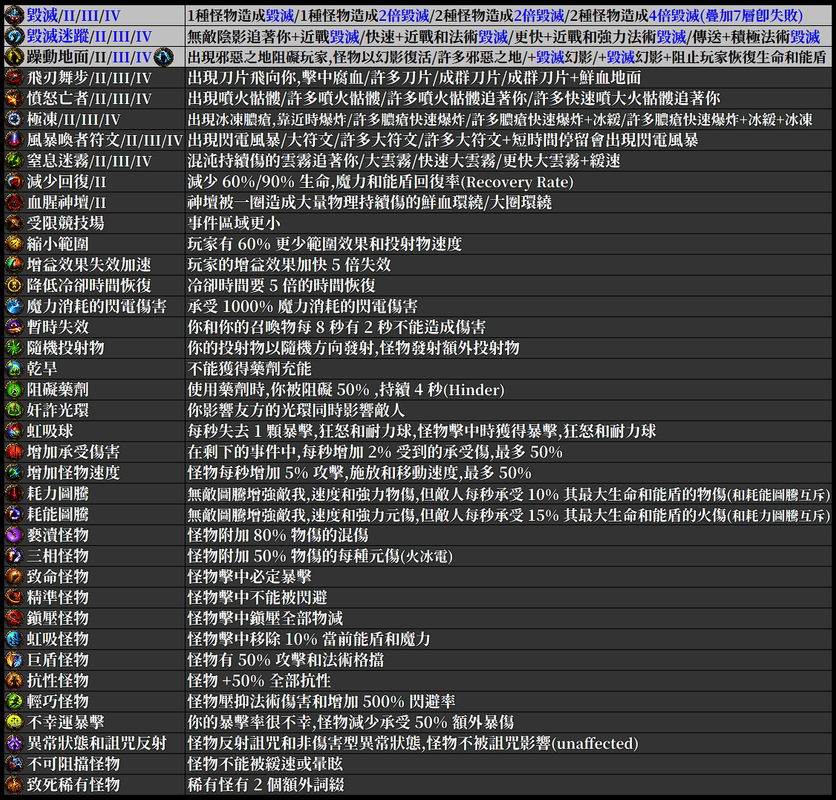Click the 虹吸怪物 icon
Image resolution: width=836 pixels, height=800 pixels.
pyautogui.click(x=14, y=639)
